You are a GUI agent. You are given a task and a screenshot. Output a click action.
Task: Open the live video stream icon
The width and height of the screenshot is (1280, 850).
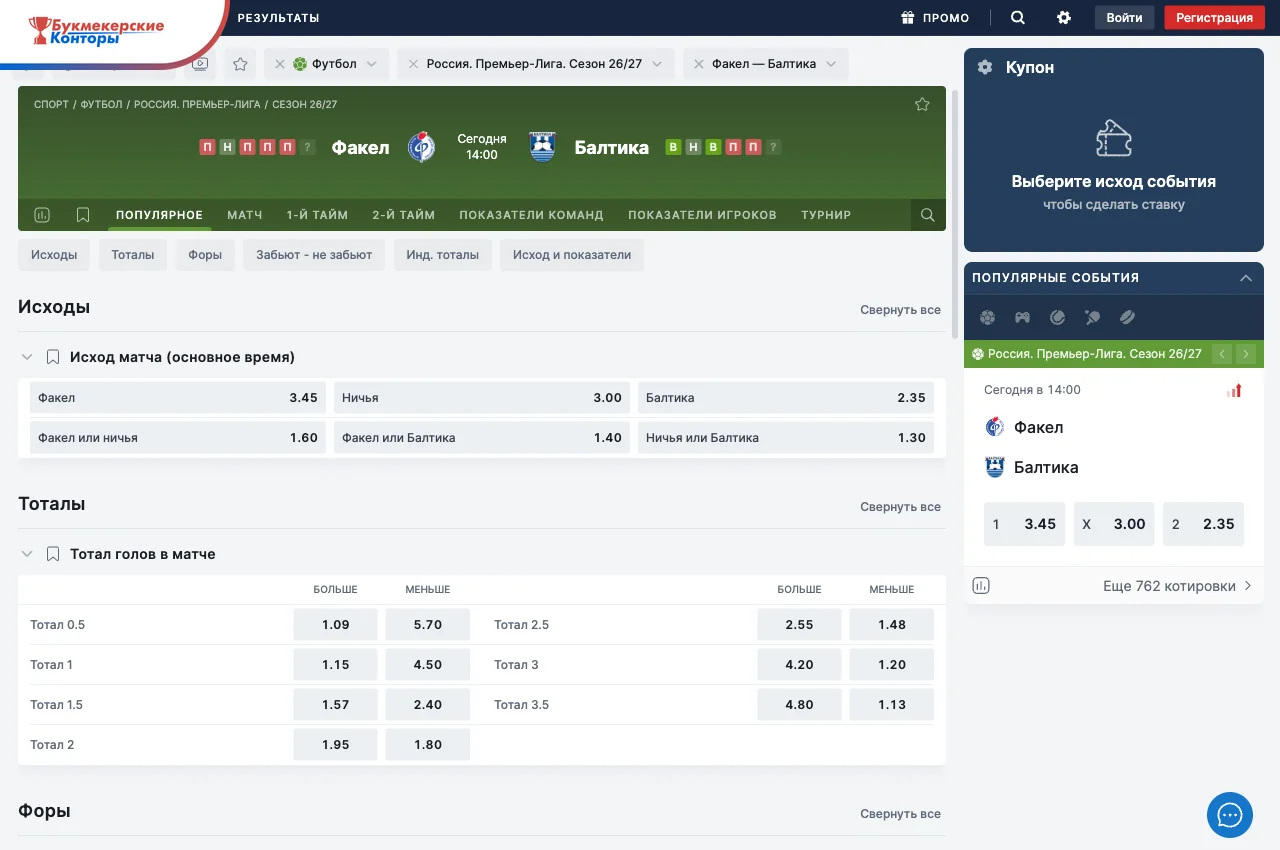tap(200, 64)
